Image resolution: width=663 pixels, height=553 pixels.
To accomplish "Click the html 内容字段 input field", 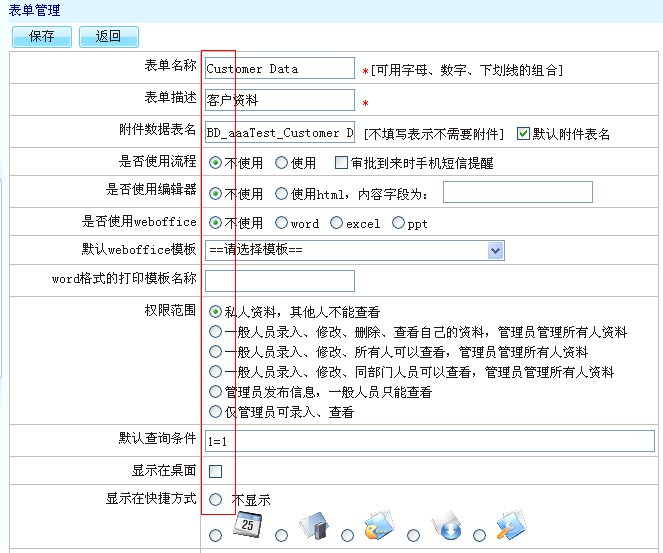I will tap(518, 192).
